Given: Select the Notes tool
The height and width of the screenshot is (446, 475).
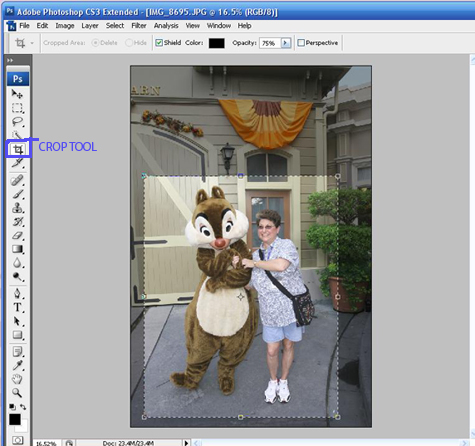Looking at the screenshot, I should pyautogui.click(x=17, y=352).
